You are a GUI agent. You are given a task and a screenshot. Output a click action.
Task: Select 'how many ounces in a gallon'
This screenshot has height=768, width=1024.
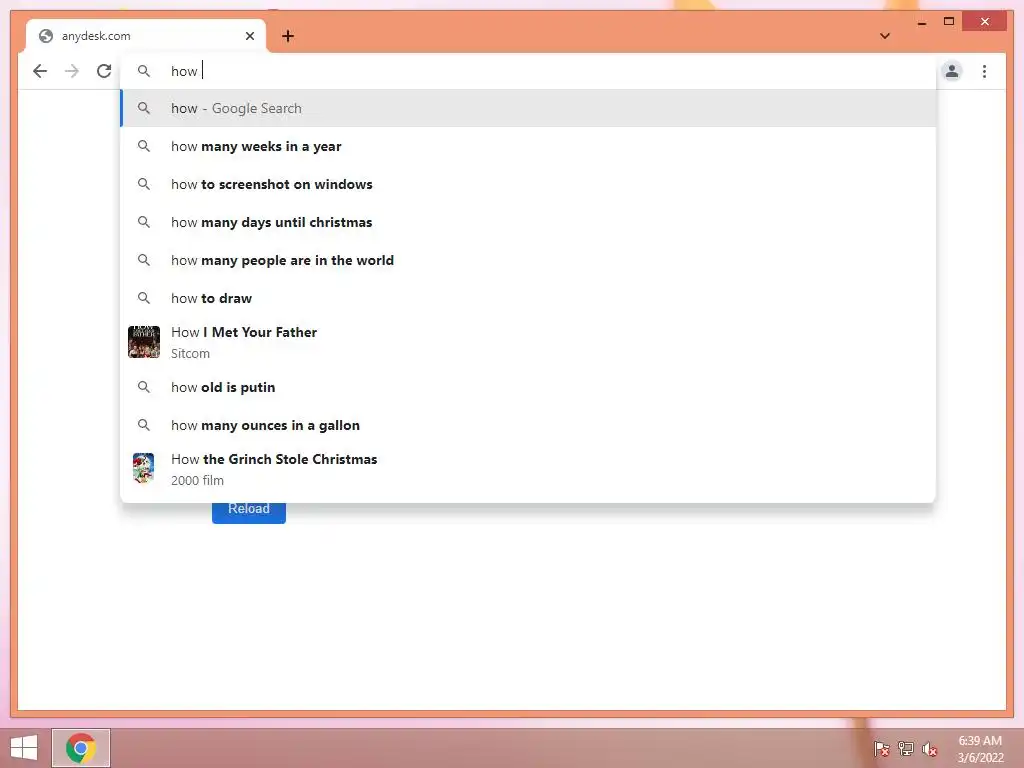pos(528,425)
